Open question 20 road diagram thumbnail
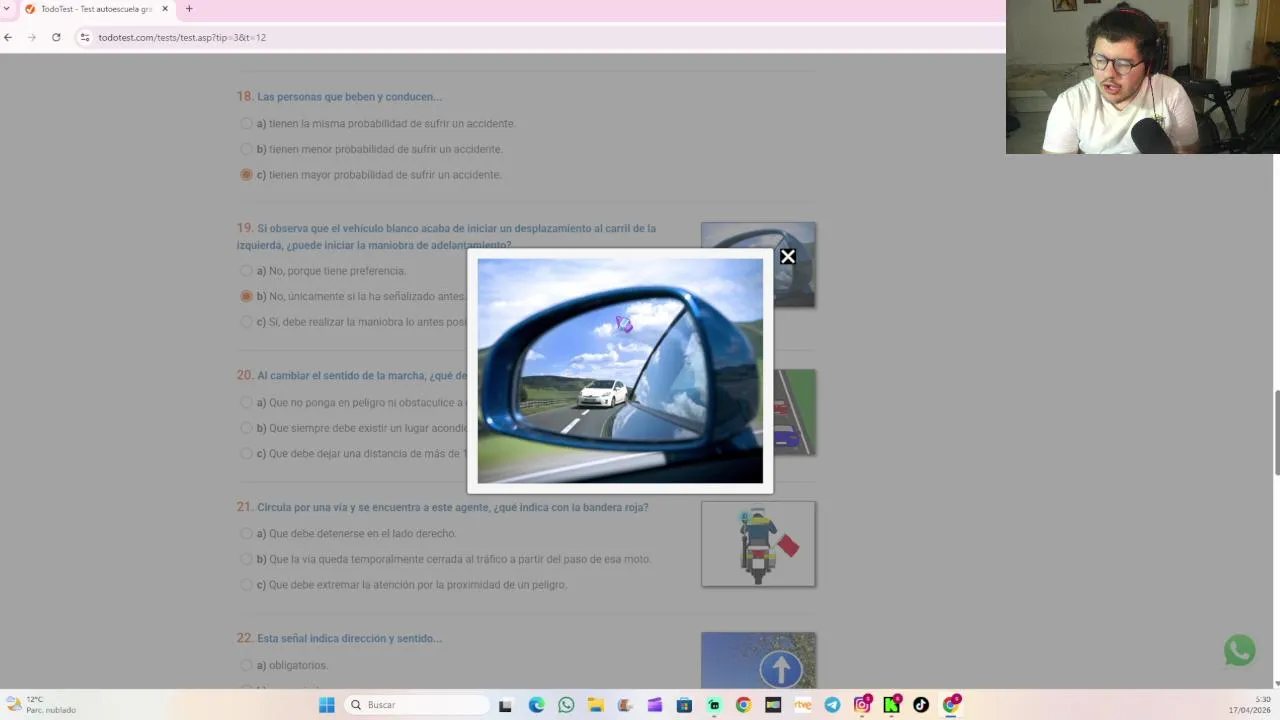 (795, 412)
